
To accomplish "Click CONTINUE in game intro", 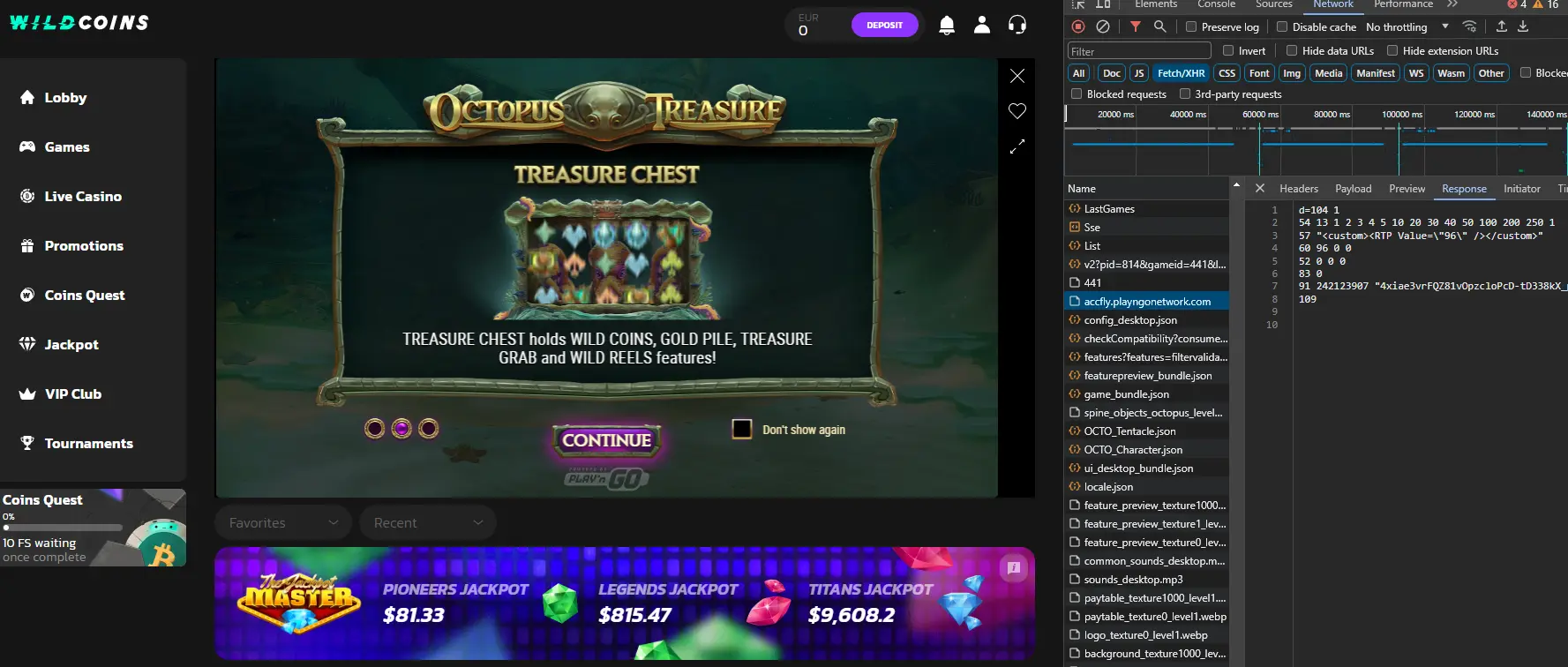I will pyautogui.click(x=607, y=440).
